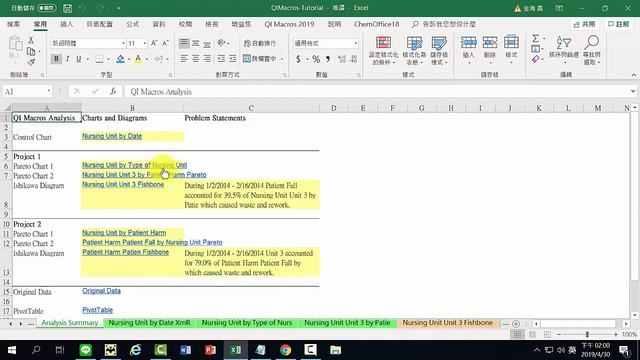The width and height of the screenshot is (640, 360).
Task: Switch to Nursing Unit by Date XmR sheet
Action: click(x=149, y=323)
